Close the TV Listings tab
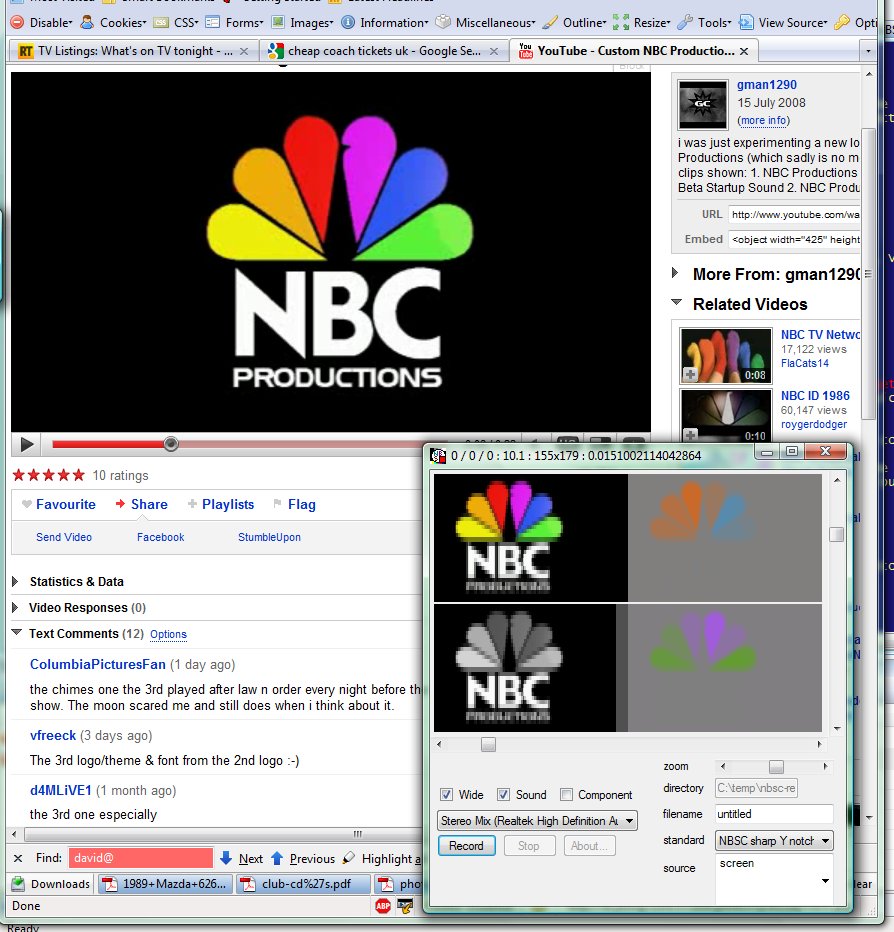 click(x=244, y=52)
